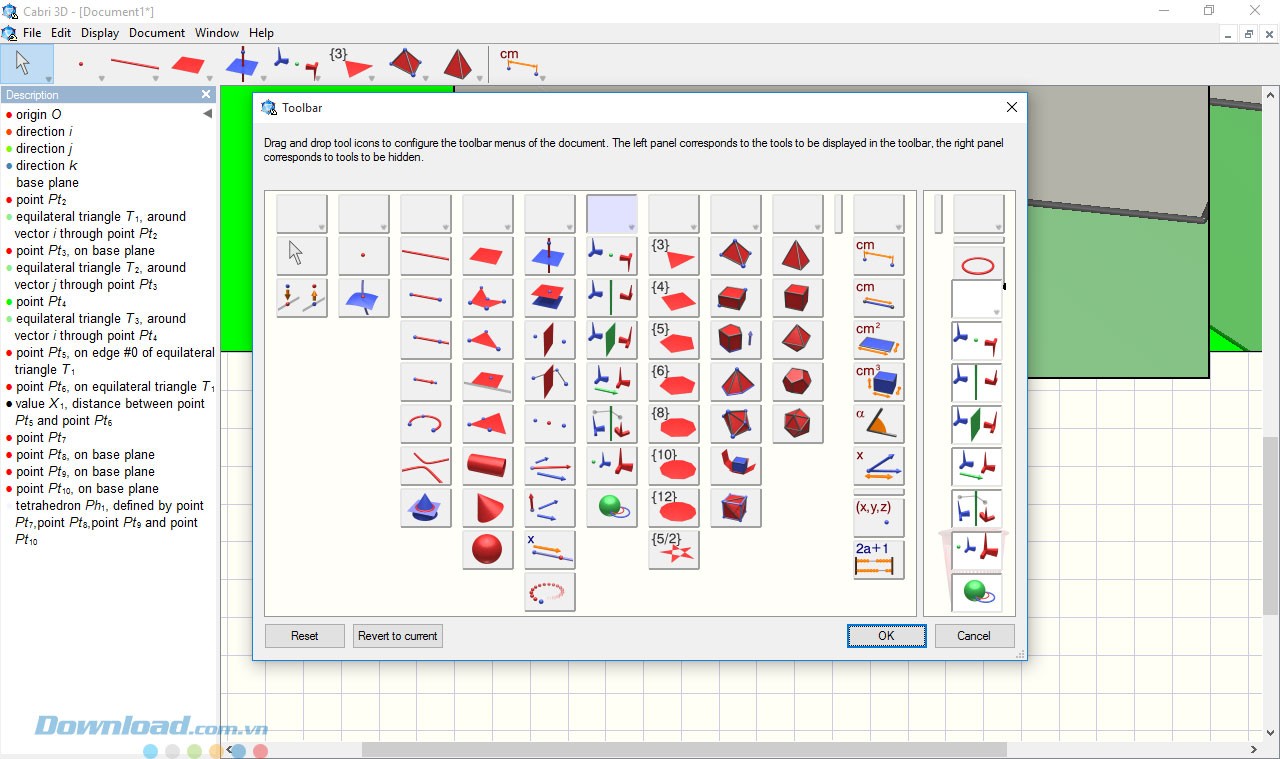Click the horizontal scrollbar at window bottom

pos(684,749)
